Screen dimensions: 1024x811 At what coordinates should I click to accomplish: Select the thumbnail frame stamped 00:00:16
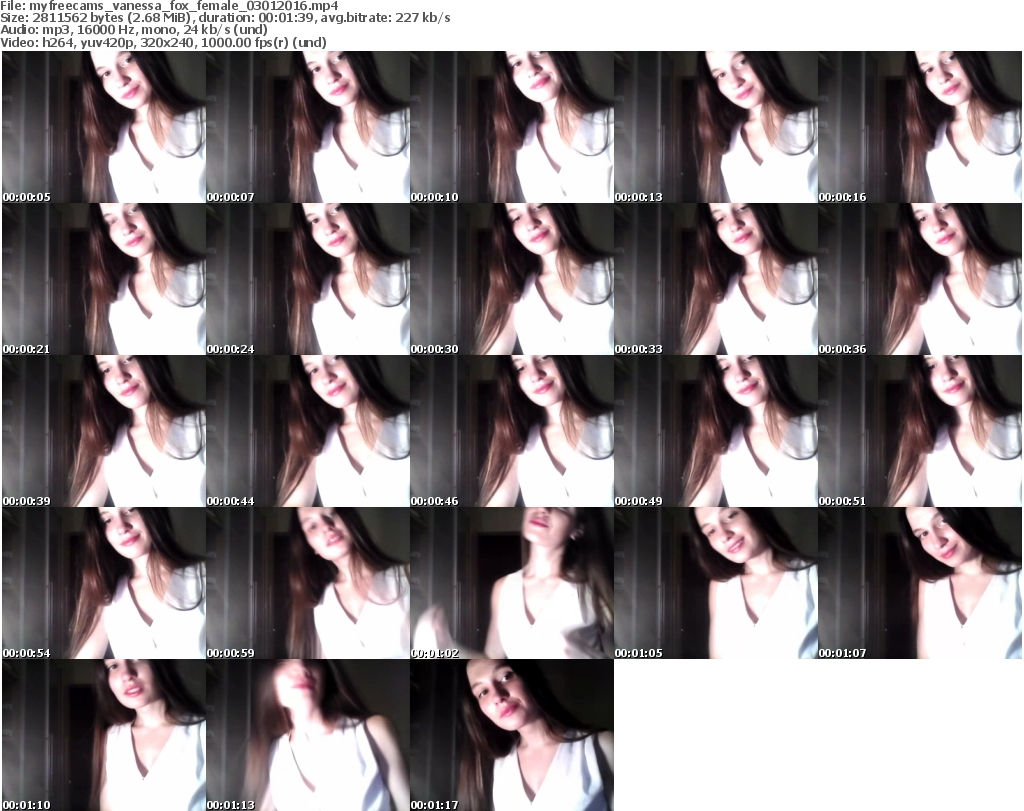coord(920,127)
